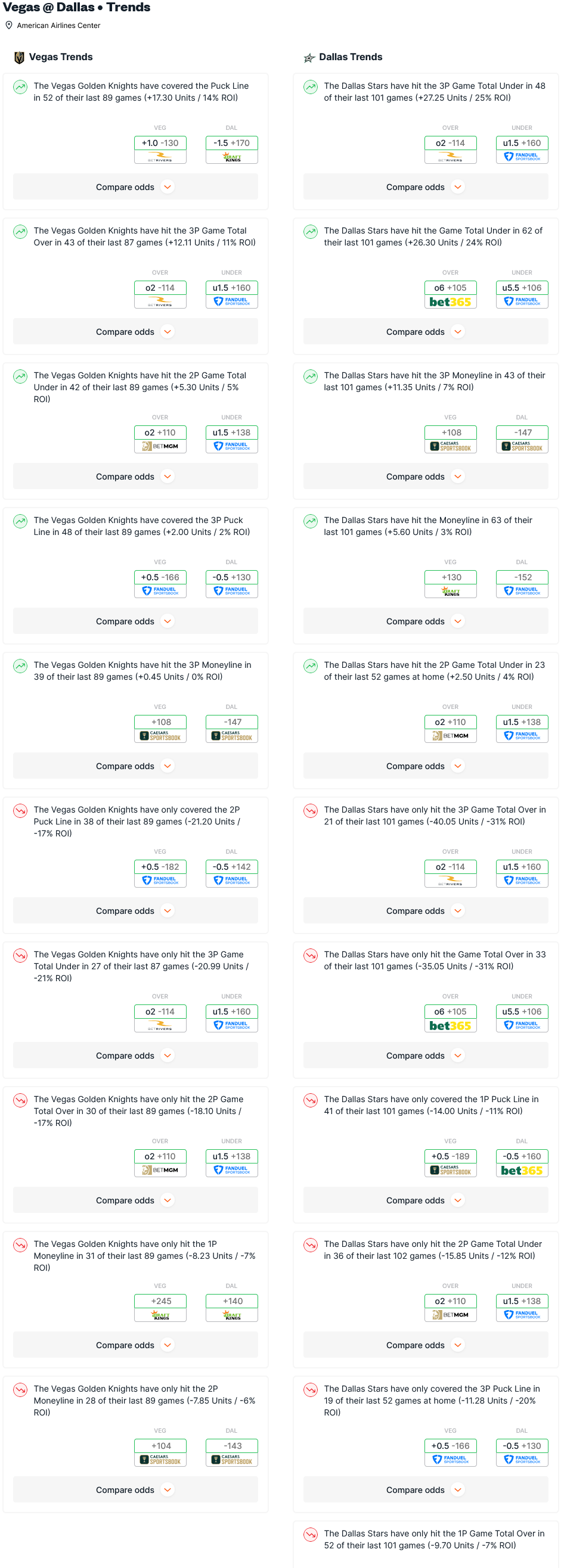
Task: Expand Compare odds for Vegas Puck Line 52 of 89
Action: (x=136, y=188)
